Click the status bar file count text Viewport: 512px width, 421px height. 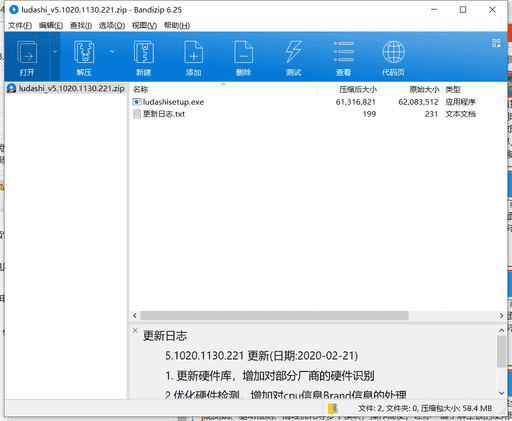(x=425, y=408)
